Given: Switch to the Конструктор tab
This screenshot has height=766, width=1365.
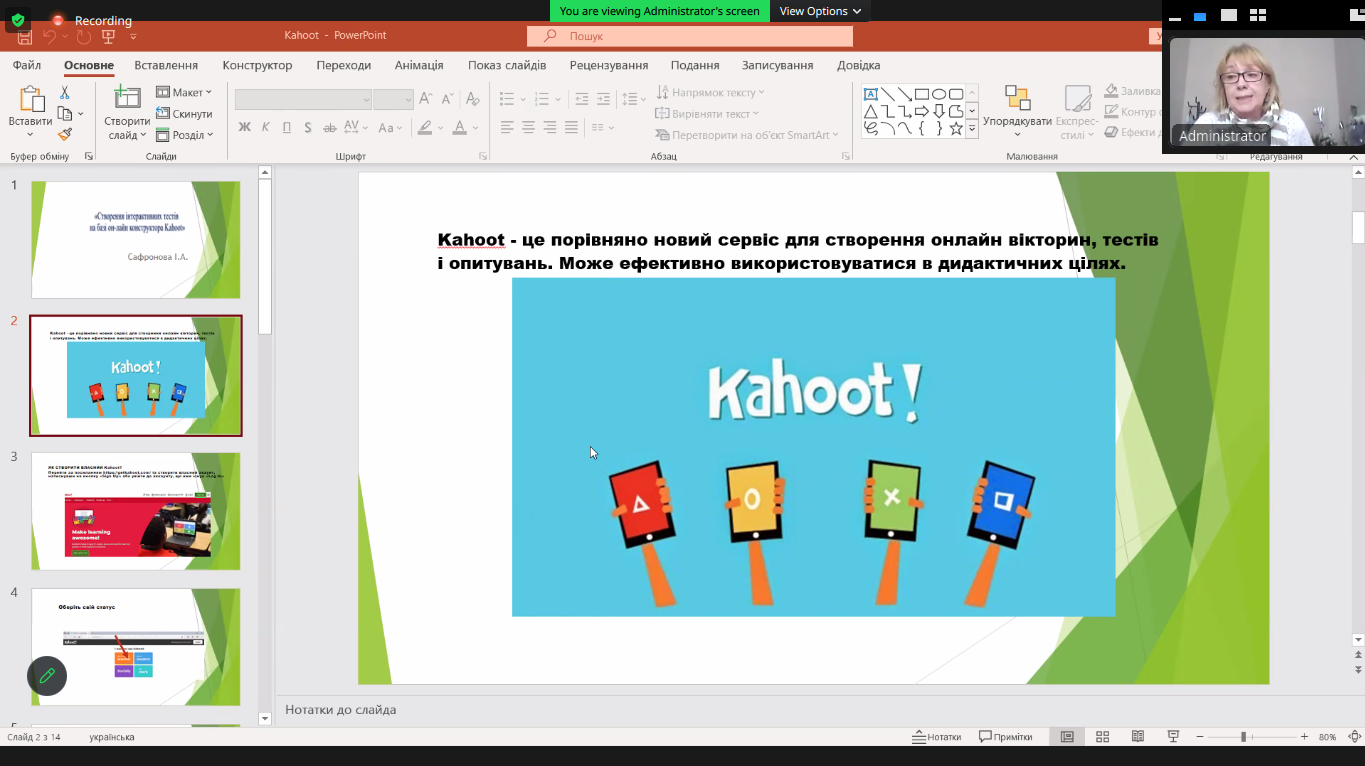Looking at the screenshot, I should 257,65.
